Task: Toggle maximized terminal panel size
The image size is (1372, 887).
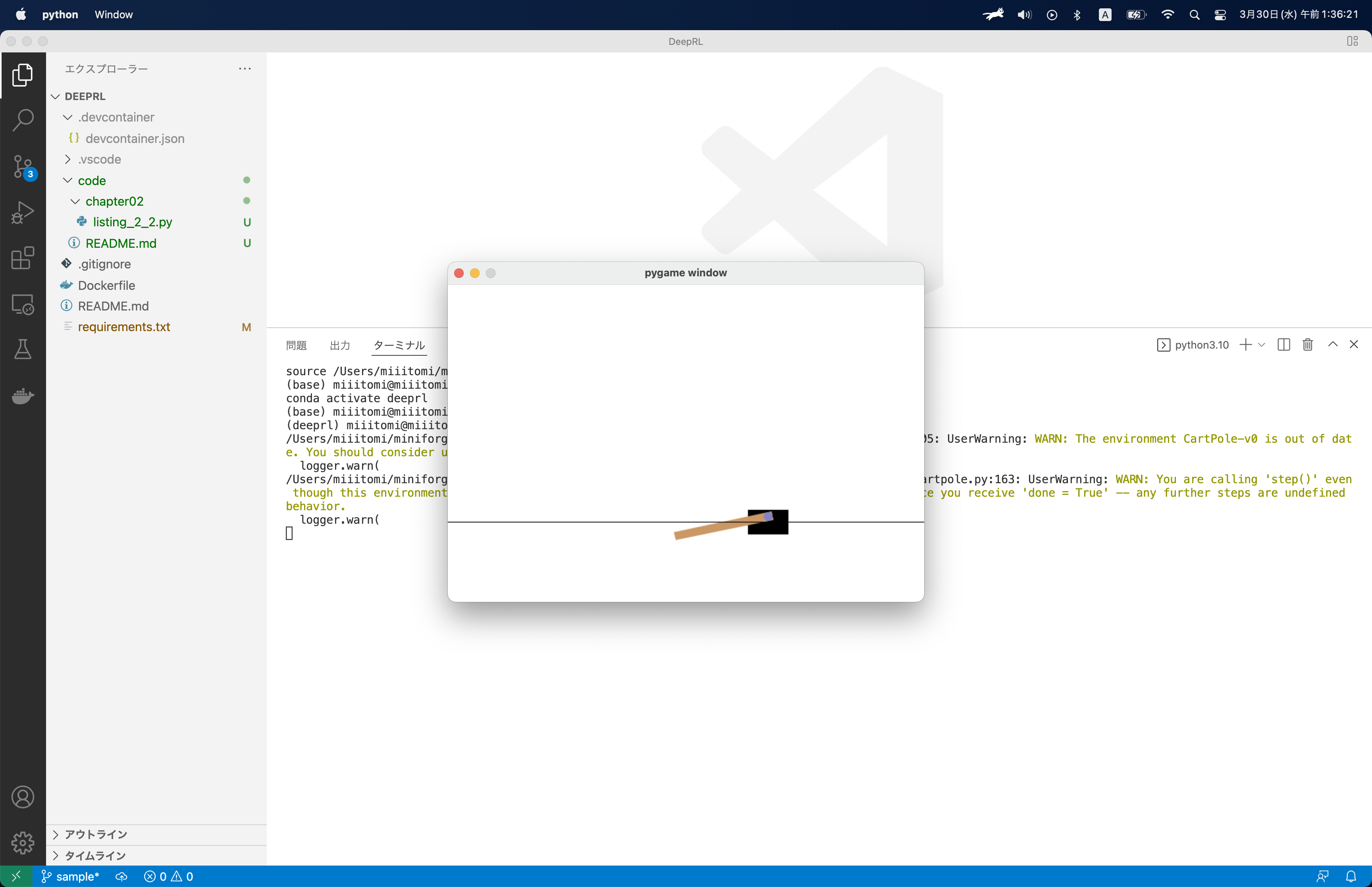Action: [x=1332, y=344]
